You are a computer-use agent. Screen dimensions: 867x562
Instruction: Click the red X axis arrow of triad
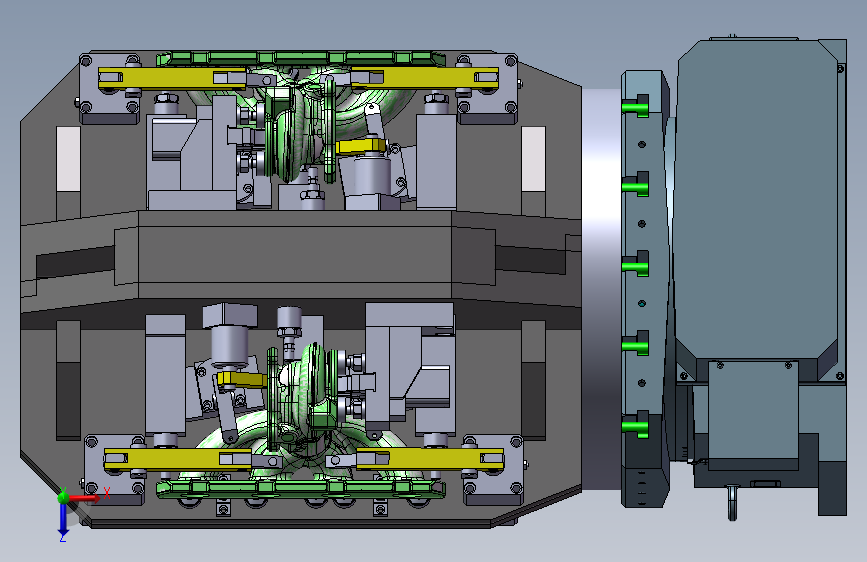coord(86,498)
